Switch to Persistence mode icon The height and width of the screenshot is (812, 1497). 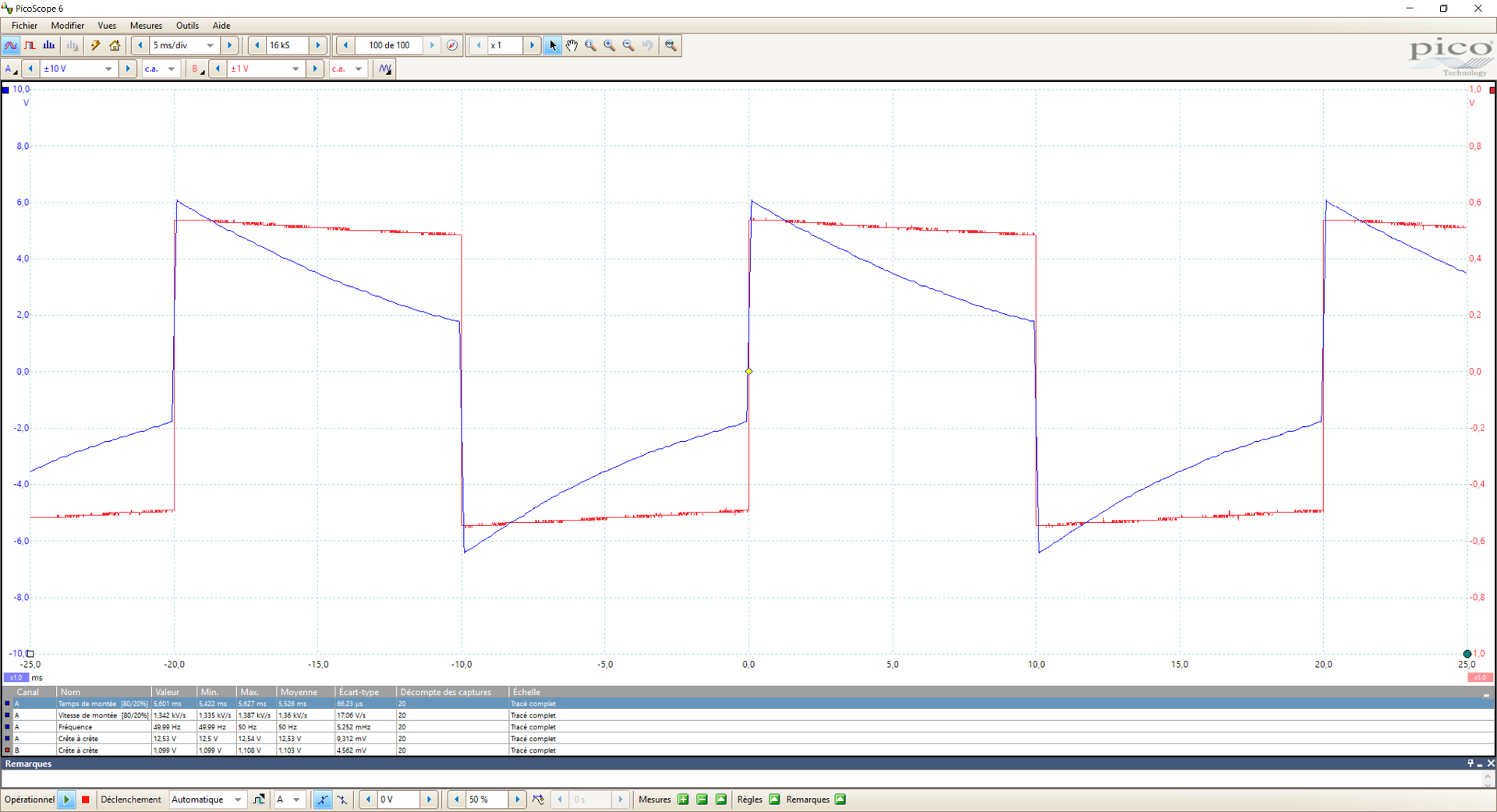30,46
